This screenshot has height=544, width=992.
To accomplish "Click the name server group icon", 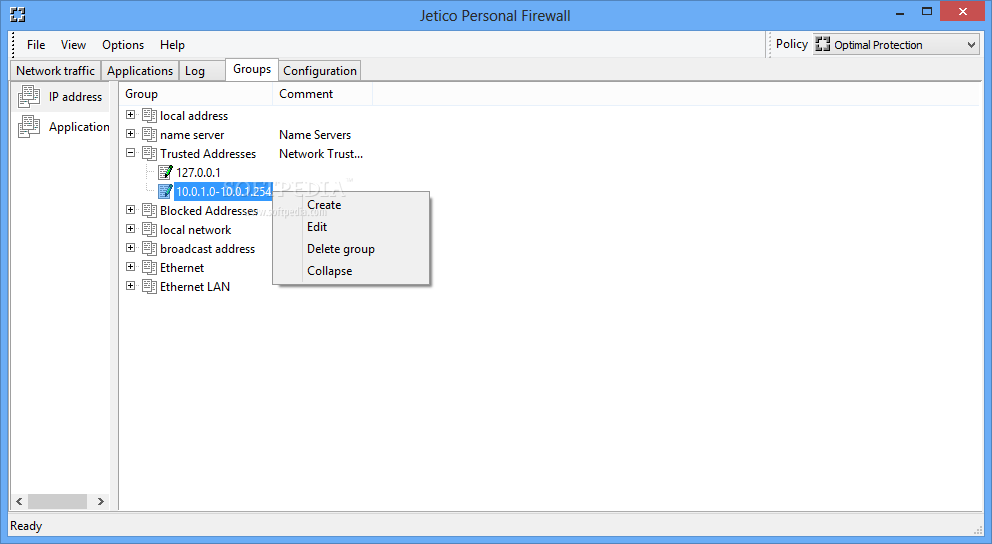I will coord(149,134).
